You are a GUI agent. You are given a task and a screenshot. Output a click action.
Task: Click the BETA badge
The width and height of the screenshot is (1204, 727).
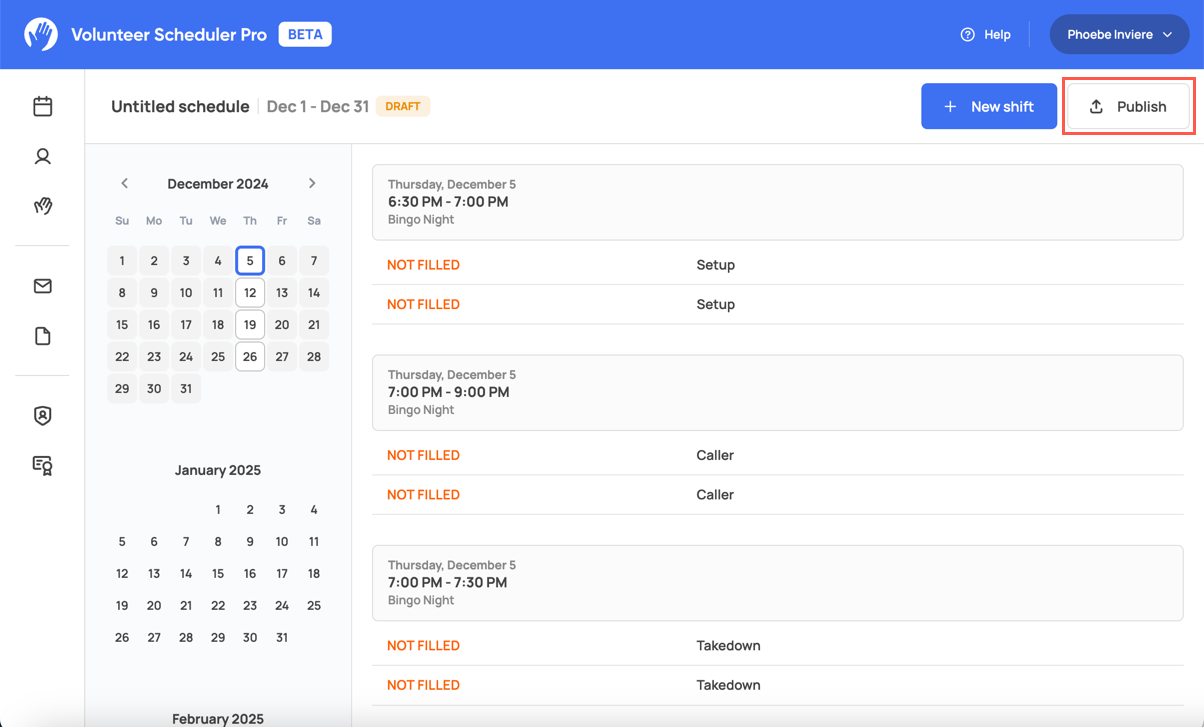(x=304, y=34)
